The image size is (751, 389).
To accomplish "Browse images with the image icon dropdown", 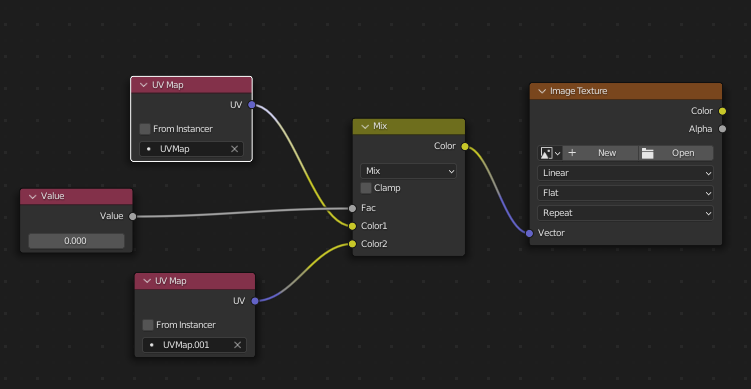I will [550, 153].
